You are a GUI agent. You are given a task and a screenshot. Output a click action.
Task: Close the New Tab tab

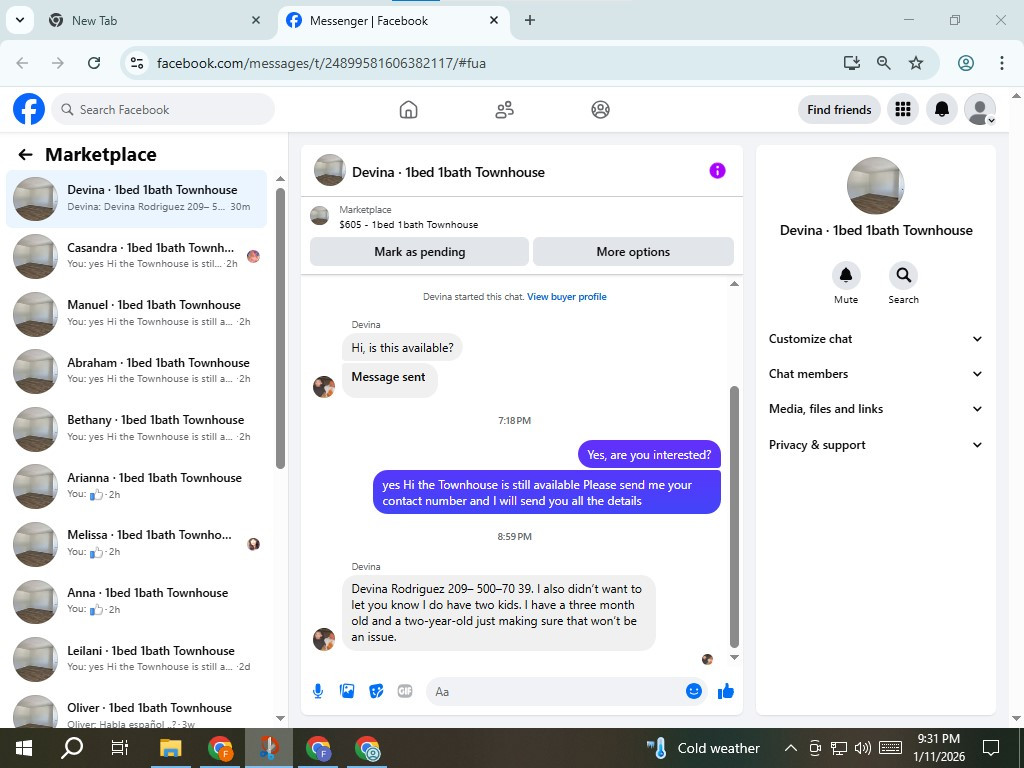pyautogui.click(x=256, y=20)
